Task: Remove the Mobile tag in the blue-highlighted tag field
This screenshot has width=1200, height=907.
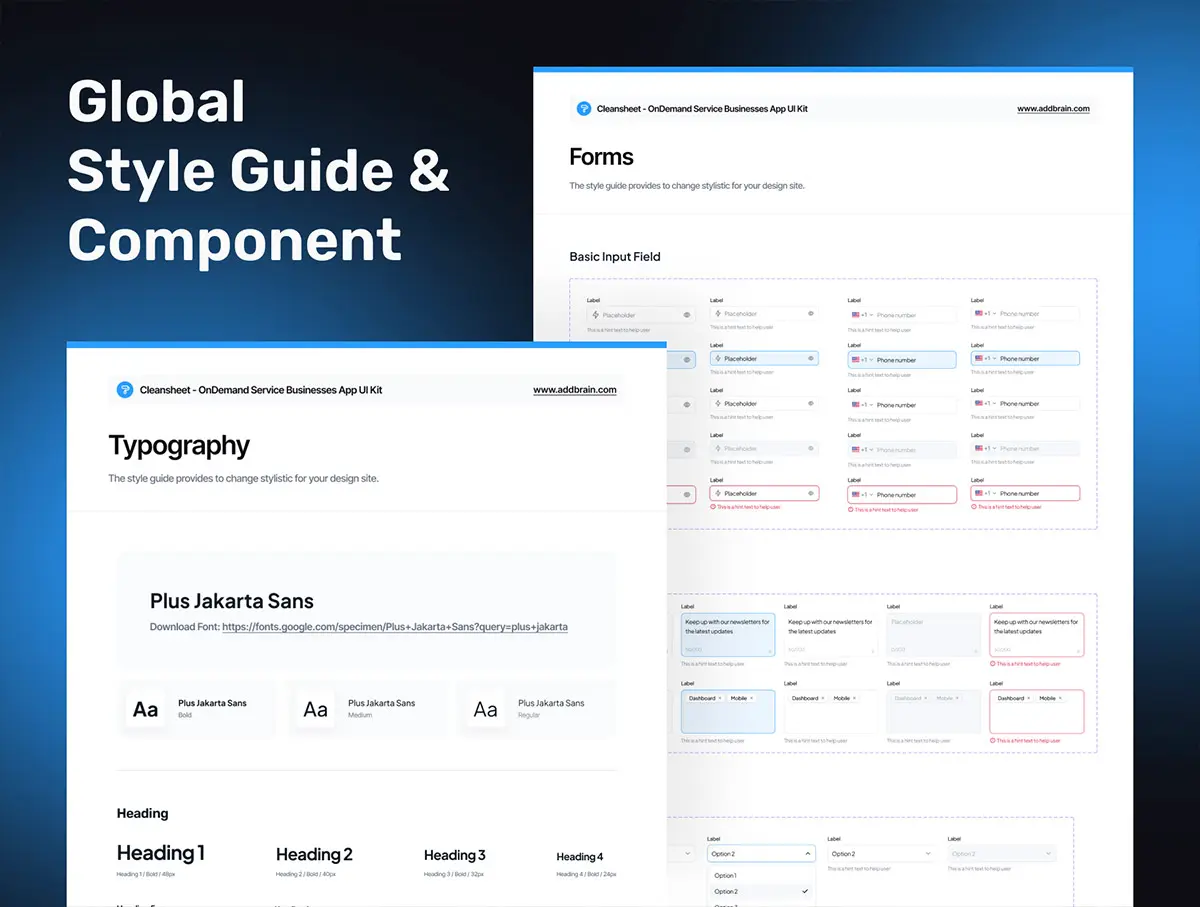Action: click(x=751, y=698)
